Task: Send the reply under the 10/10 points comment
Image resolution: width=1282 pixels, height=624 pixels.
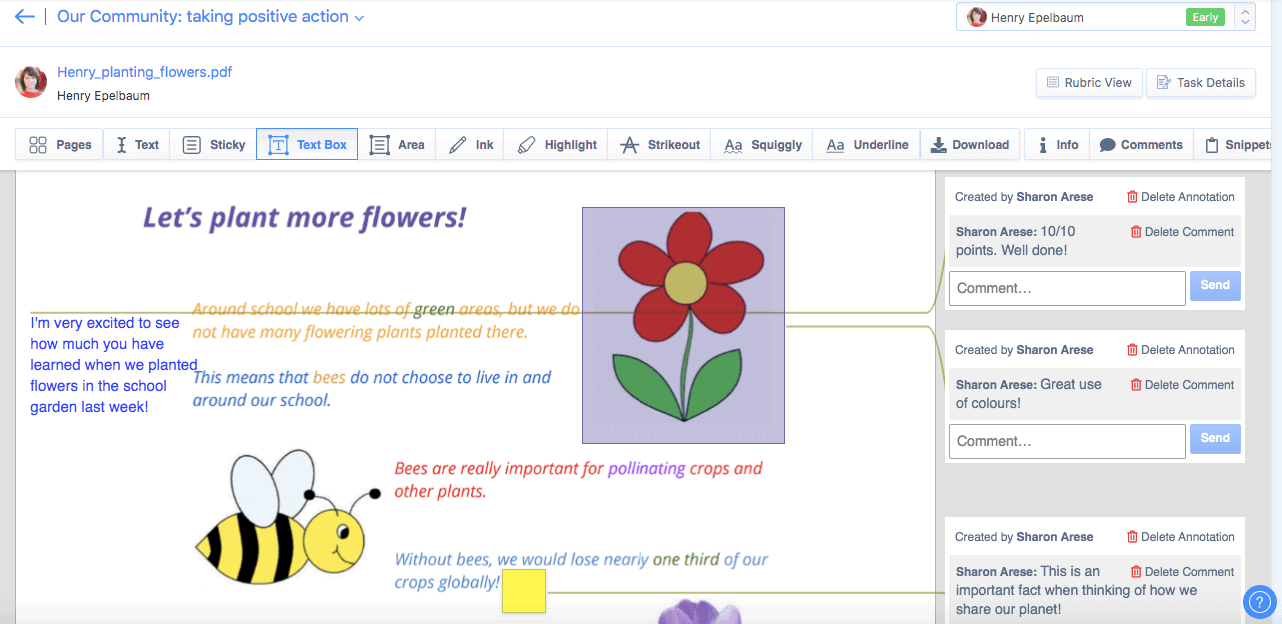Action: pyautogui.click(x=1215, y=286)
